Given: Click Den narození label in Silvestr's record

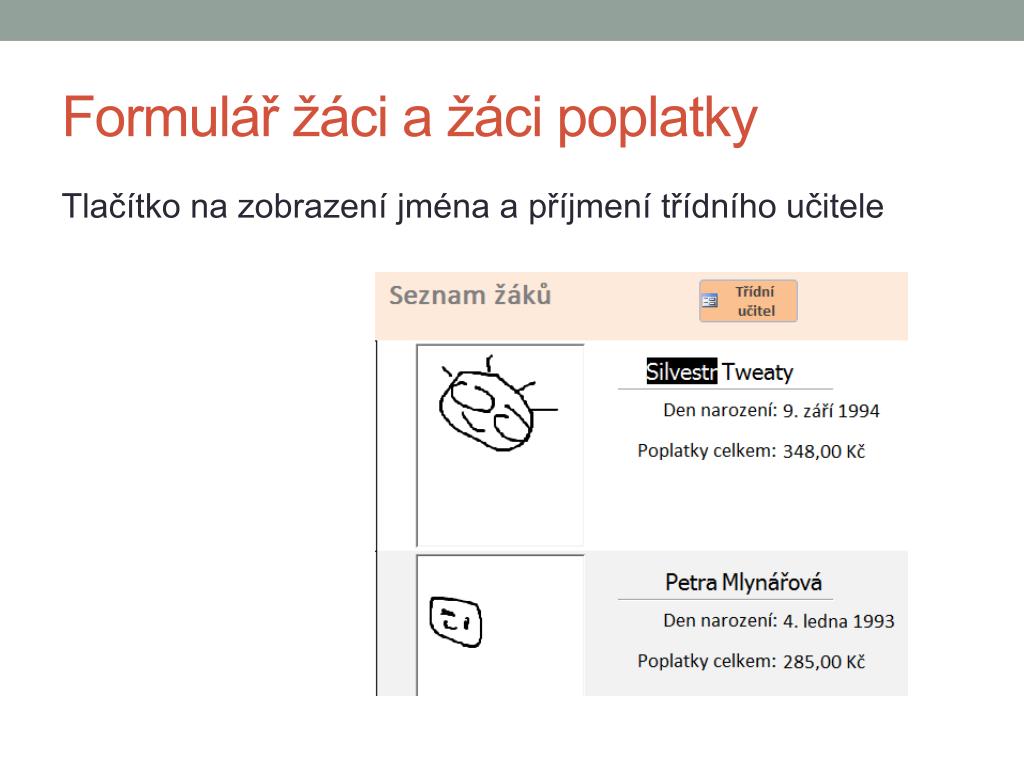Looking at the screenshot, I should [x=720, y=410].
